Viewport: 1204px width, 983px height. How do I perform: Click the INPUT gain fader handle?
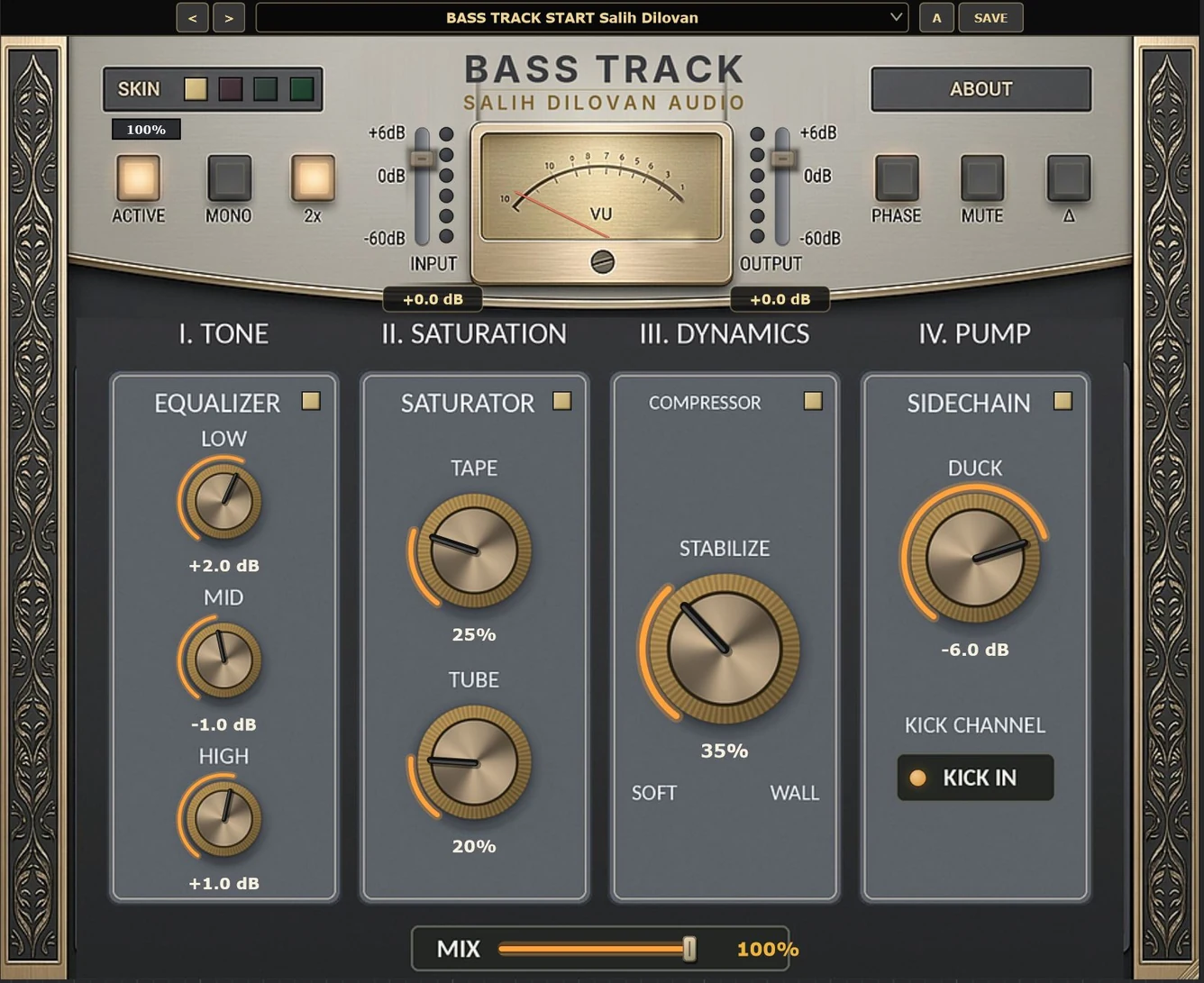(422, 159)
